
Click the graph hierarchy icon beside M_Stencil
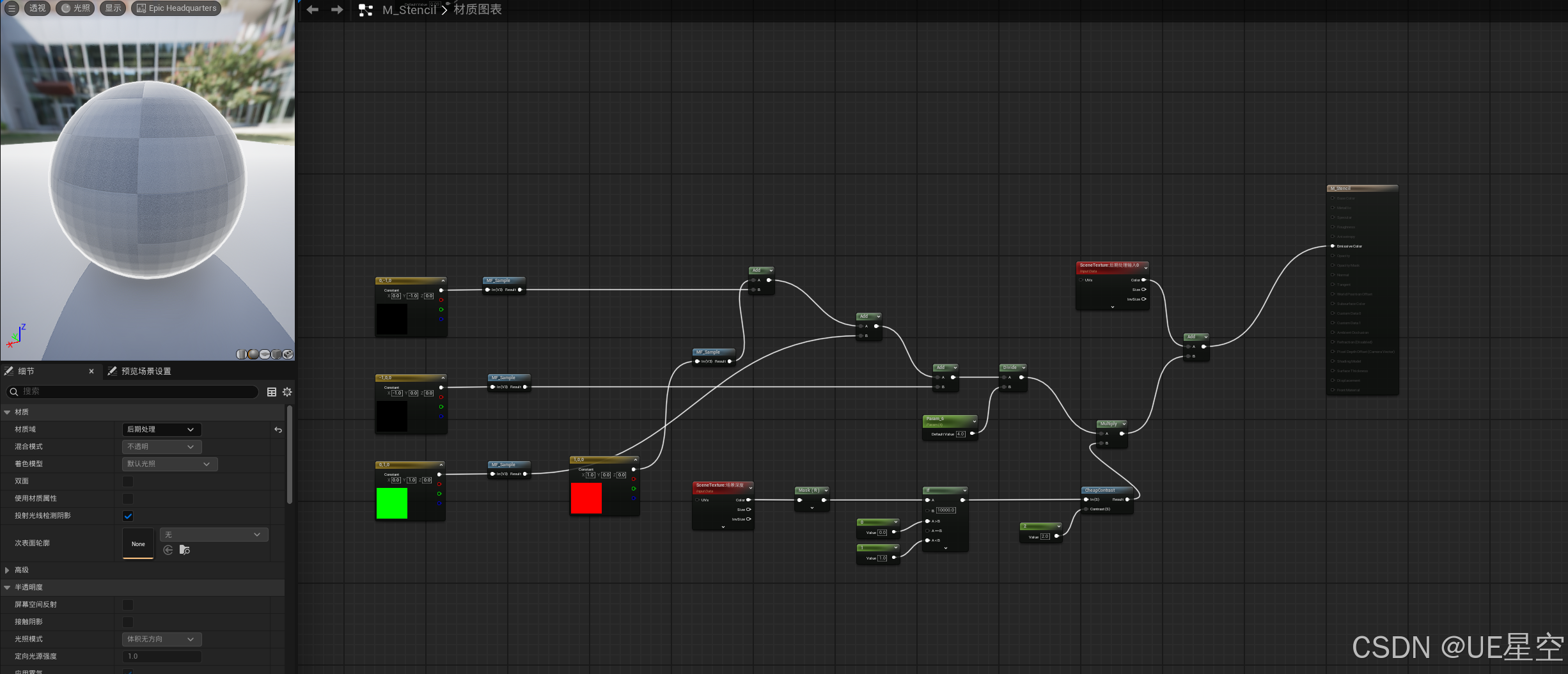366,10
